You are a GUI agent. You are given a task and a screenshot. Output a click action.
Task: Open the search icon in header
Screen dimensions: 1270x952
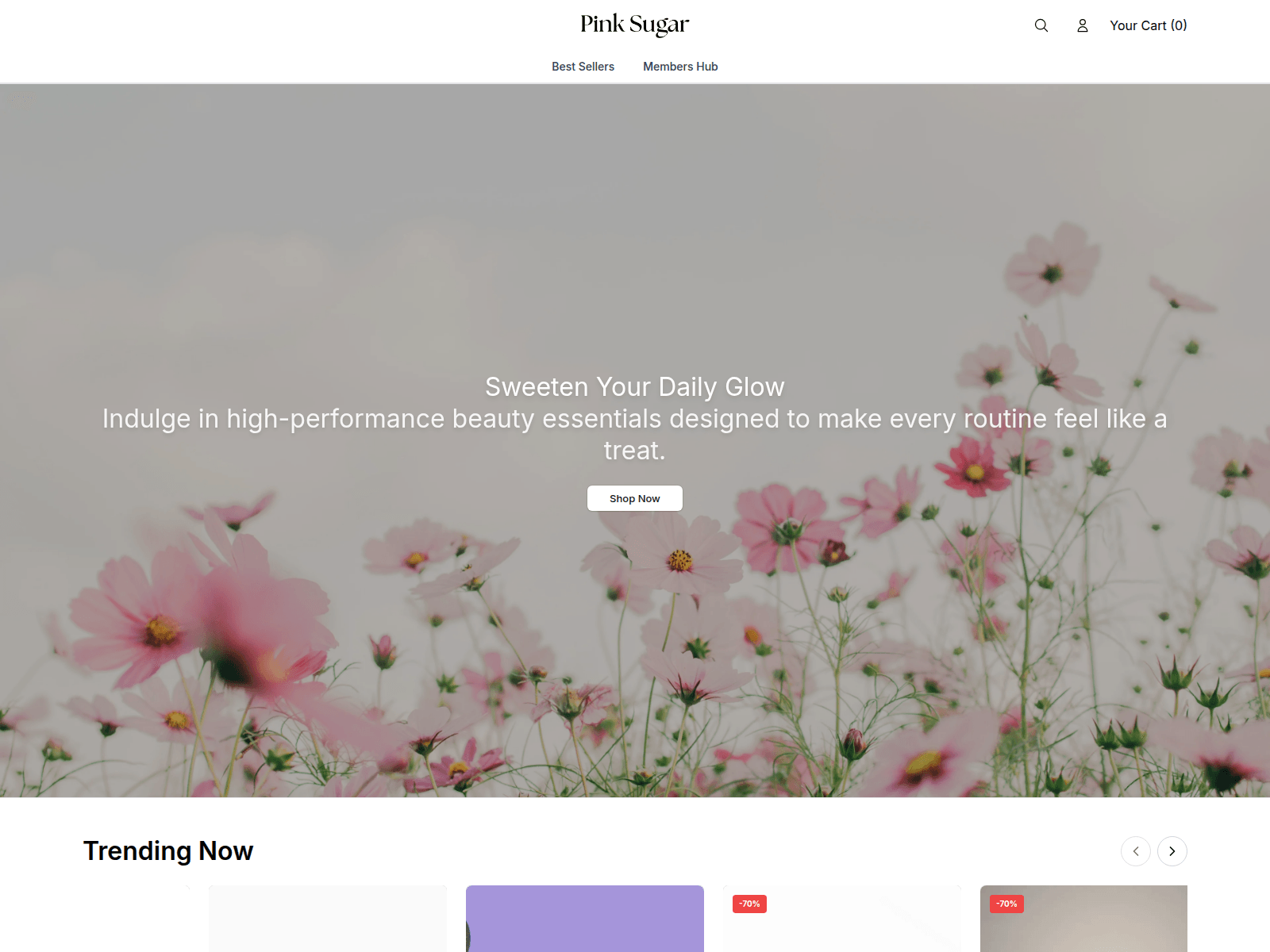(1041, 25)
